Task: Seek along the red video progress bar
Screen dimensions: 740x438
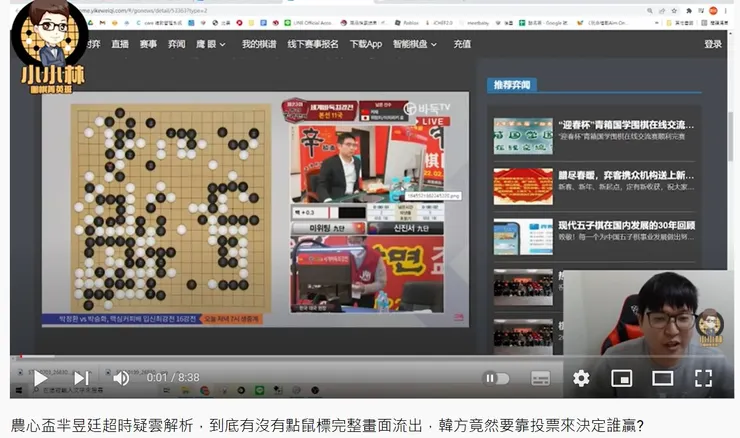Action: pyautogui.click(x=372, y=356)
